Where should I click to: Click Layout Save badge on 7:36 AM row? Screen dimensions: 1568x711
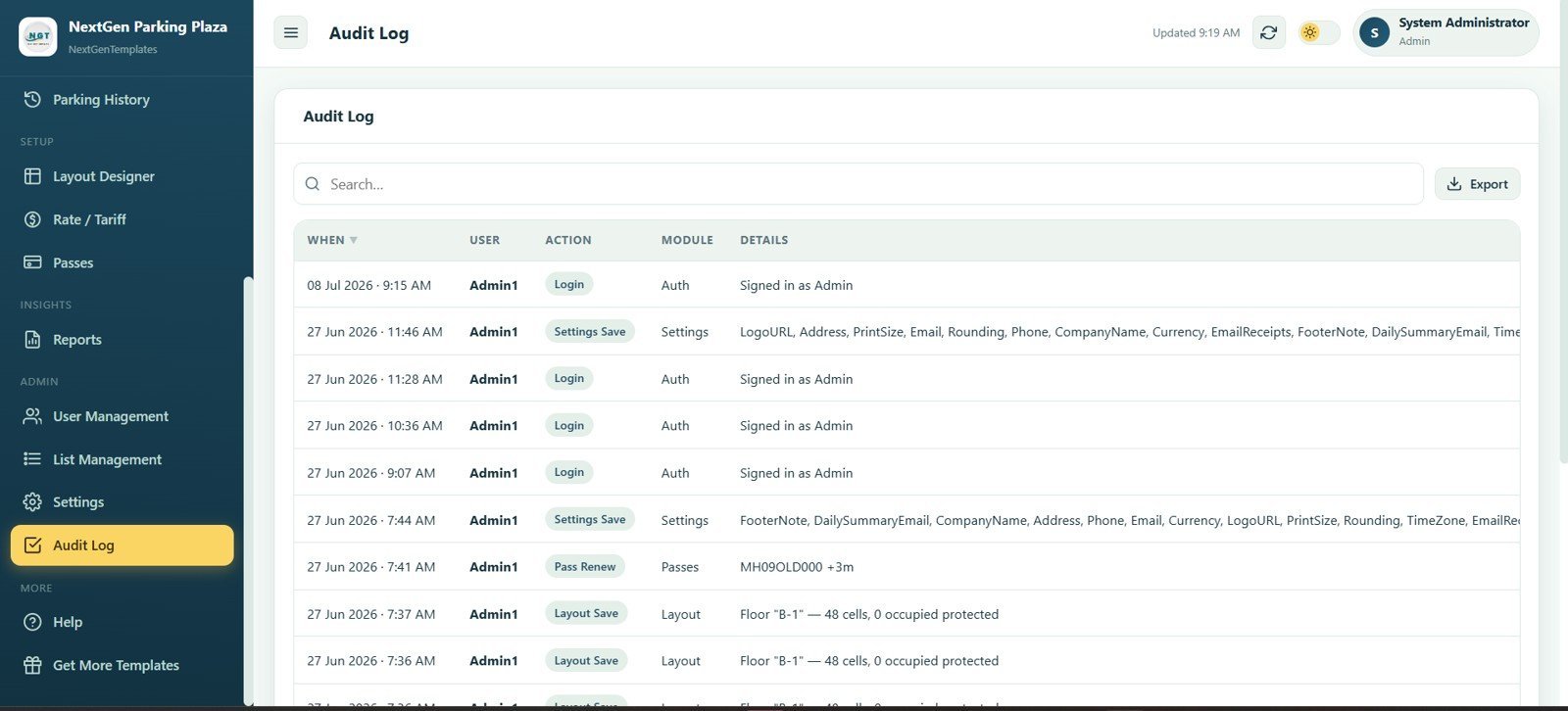pos(586,661)
